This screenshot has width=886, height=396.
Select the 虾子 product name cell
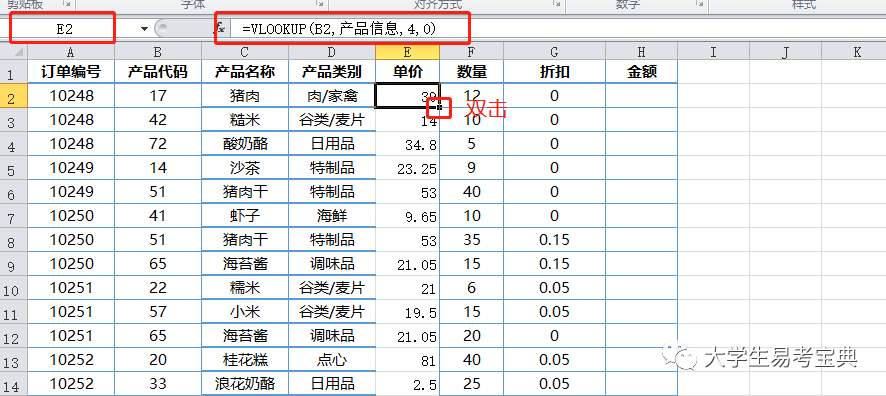245,215
